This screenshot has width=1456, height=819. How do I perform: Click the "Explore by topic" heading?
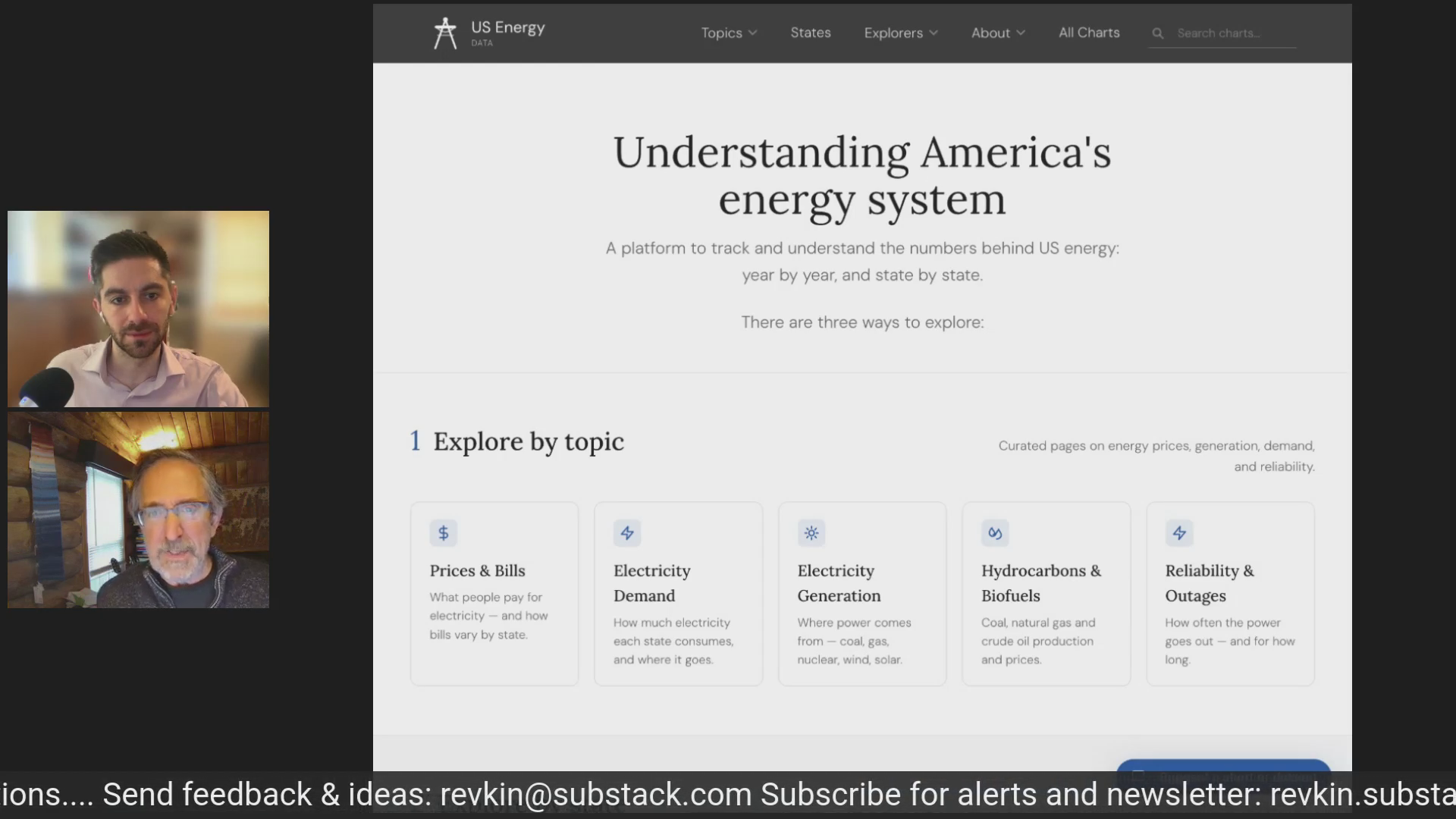(x=529, y=441)
